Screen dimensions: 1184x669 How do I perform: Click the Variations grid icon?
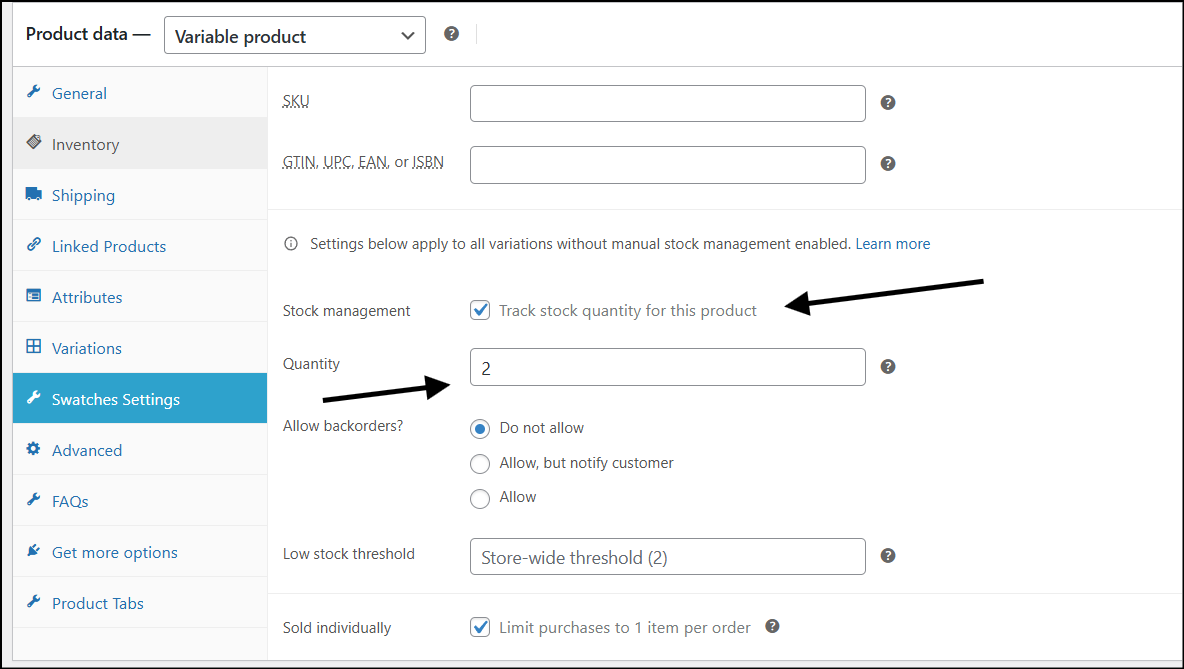click(33, 347)
